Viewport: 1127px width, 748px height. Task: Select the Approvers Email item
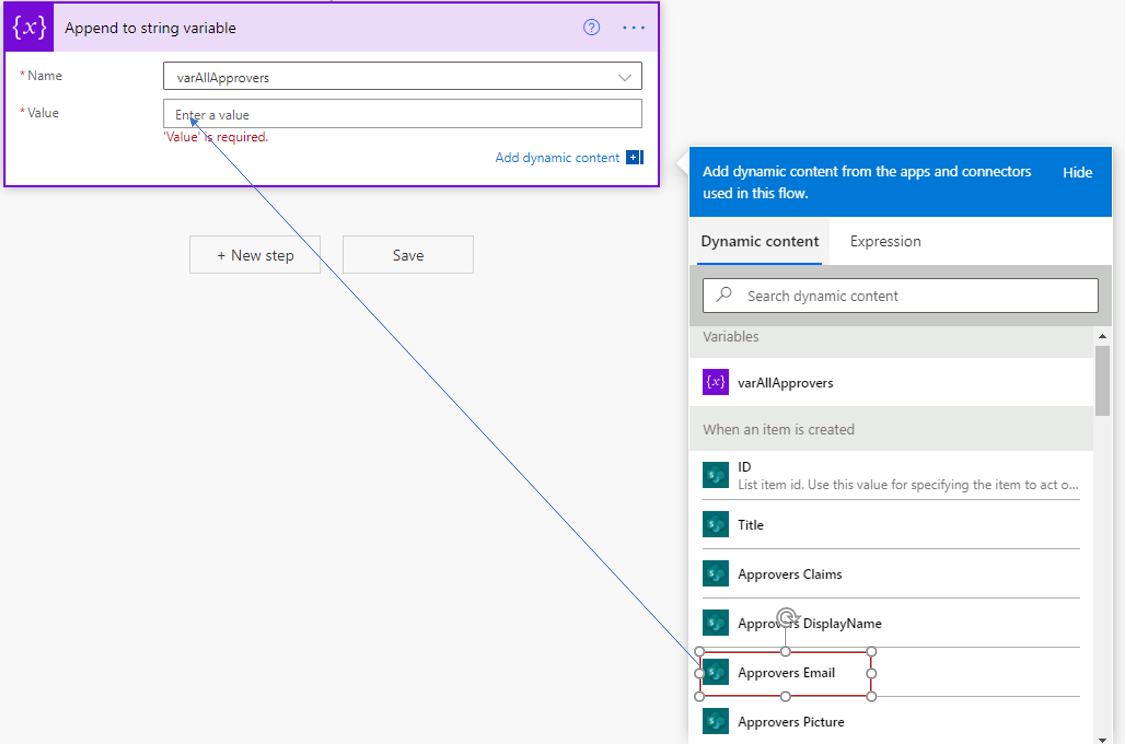(891, 673)
